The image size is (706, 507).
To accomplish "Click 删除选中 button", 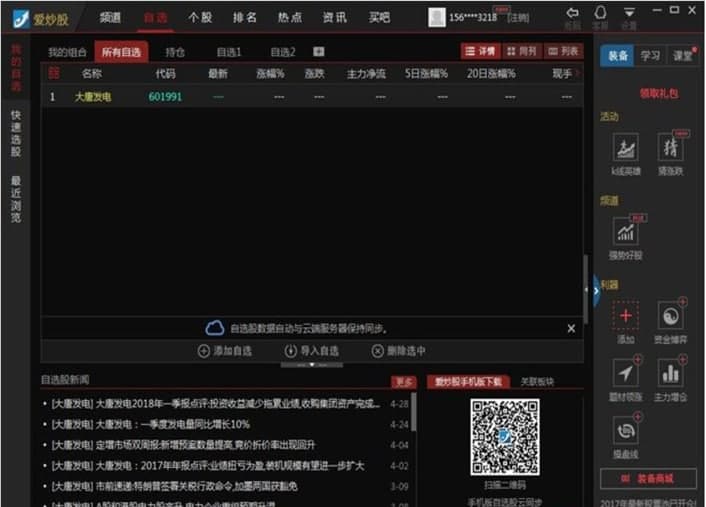I will tap(398, 351).
